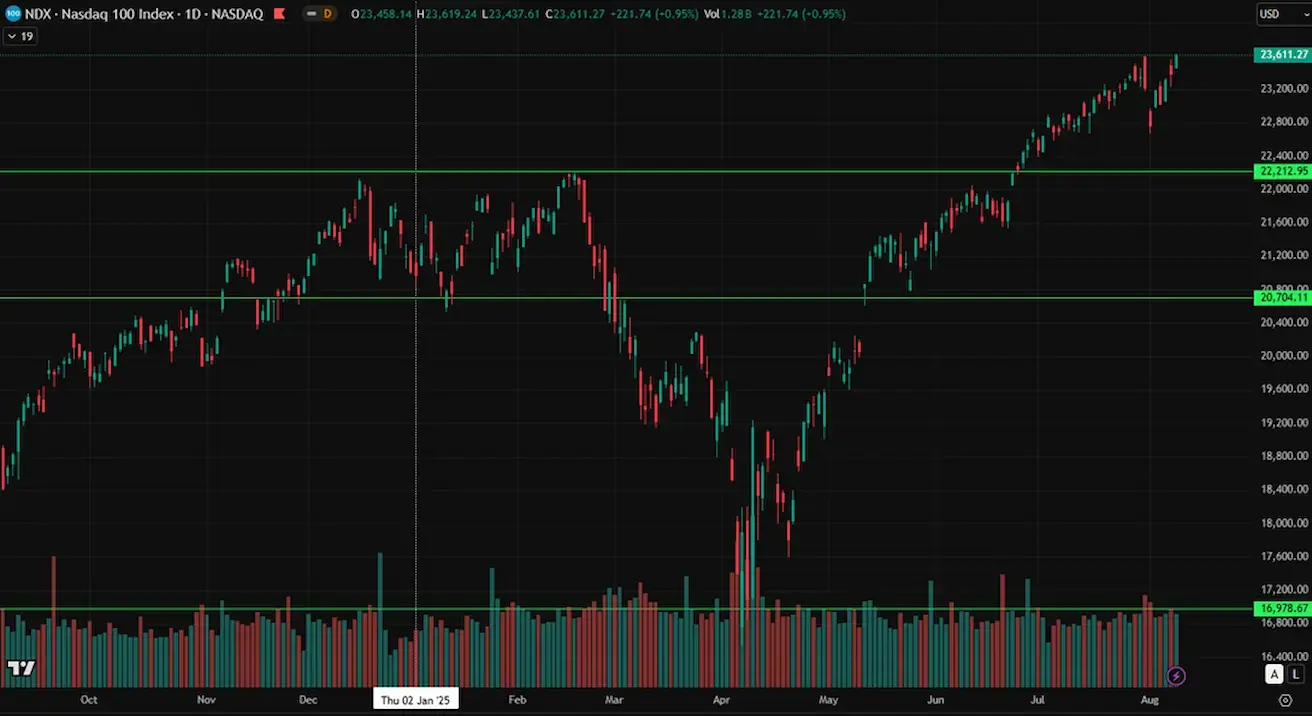
Task: Click the TradingView logo
Action: coord(21,668)
